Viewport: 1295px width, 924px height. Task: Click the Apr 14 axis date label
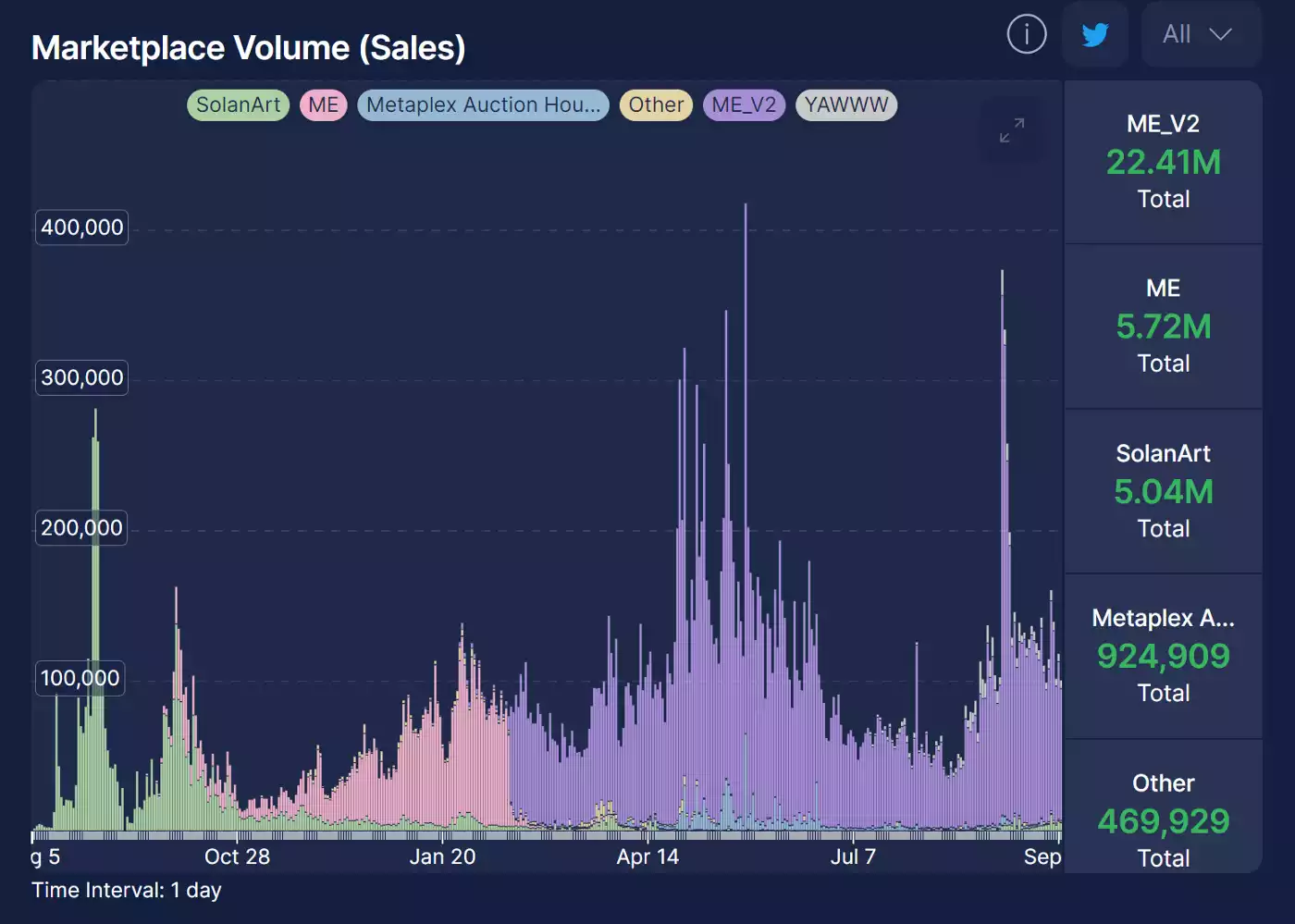tap(647, 857)
